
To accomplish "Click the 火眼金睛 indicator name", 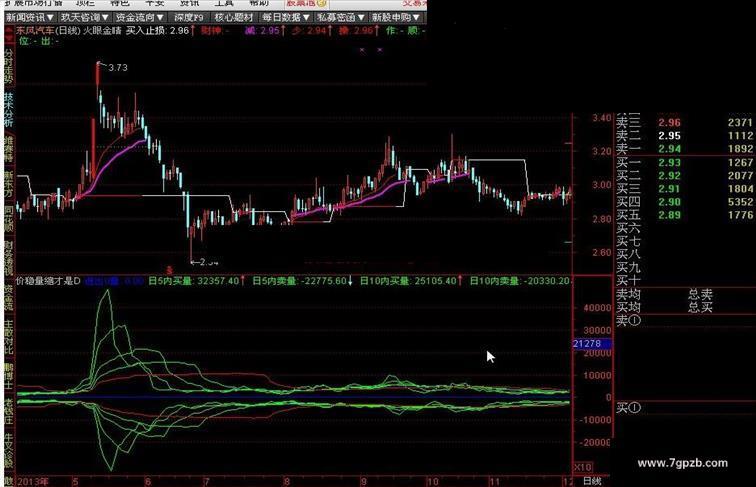I will pyautogui.click(x=102, y=30).
